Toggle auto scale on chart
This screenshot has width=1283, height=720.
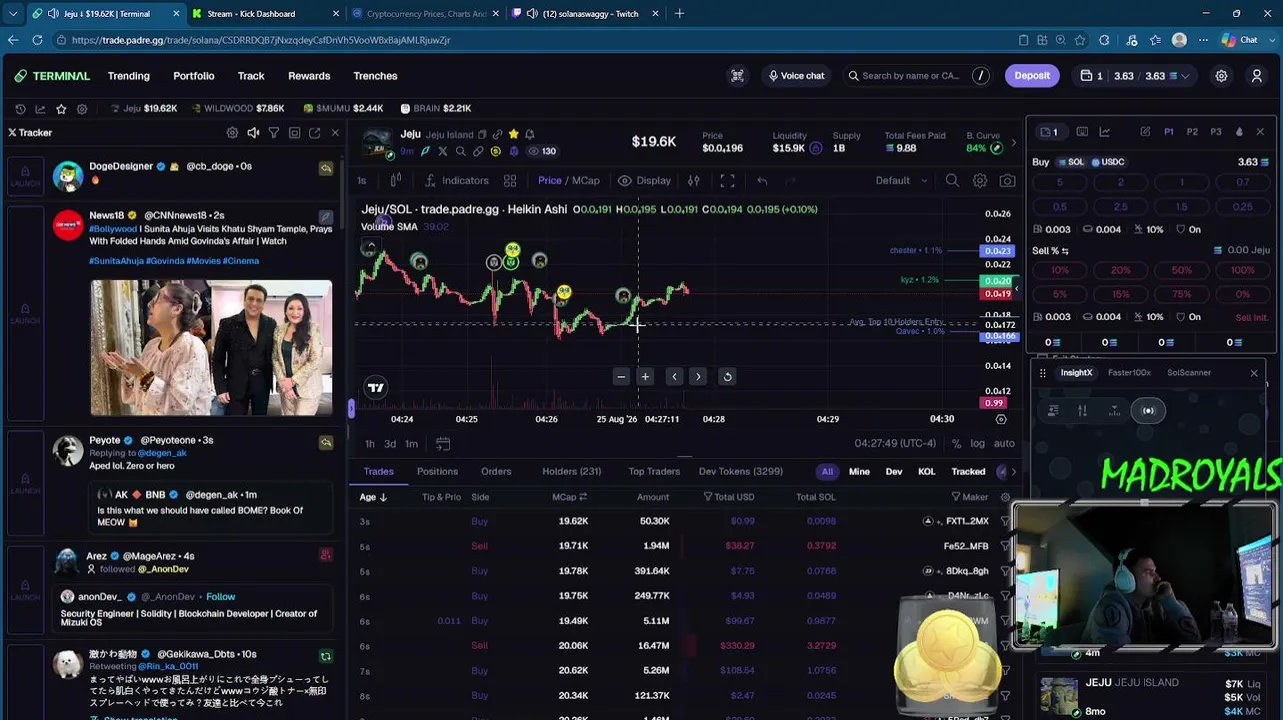1004,444
